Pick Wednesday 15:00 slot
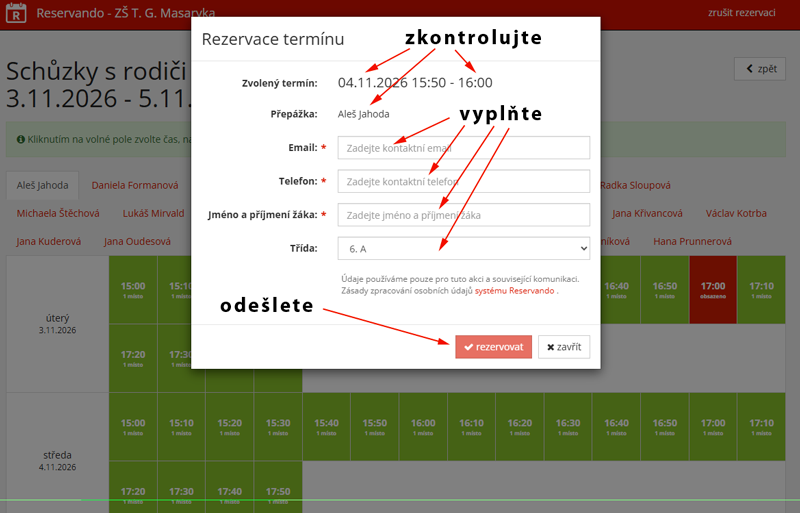 point(133,427)
